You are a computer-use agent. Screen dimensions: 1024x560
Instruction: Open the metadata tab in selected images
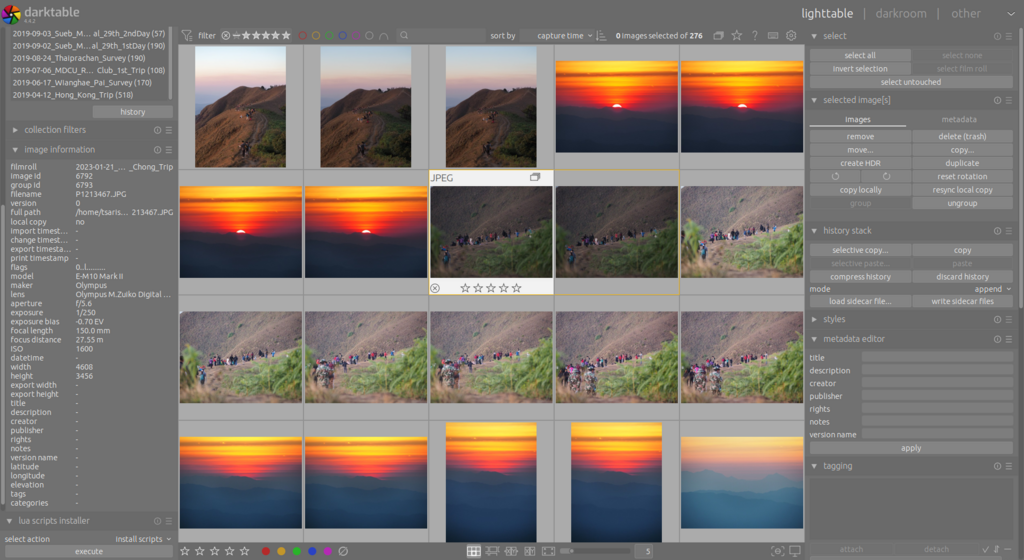[959, 119]
